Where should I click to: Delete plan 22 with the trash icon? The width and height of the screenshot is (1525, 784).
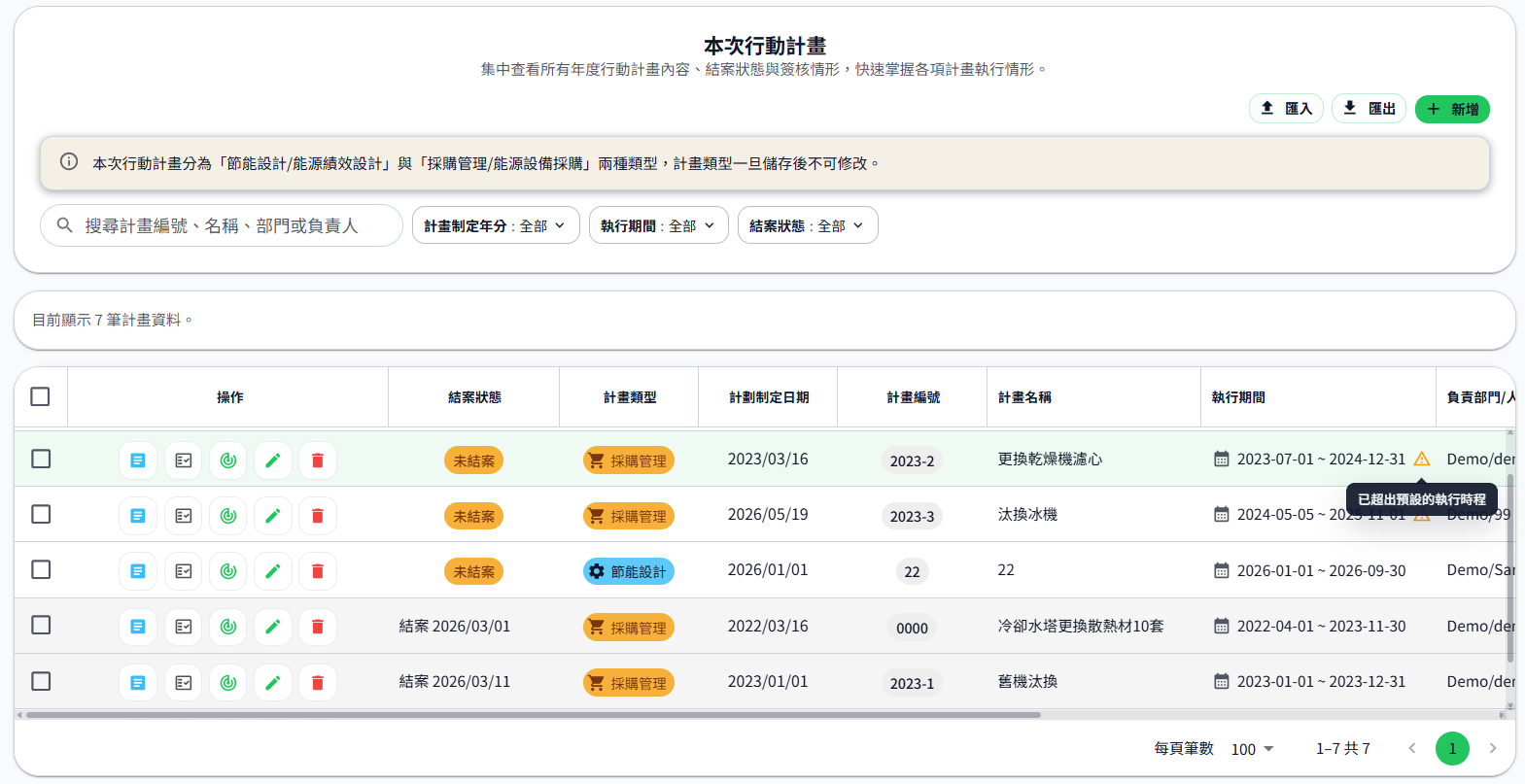pos(318,571)
